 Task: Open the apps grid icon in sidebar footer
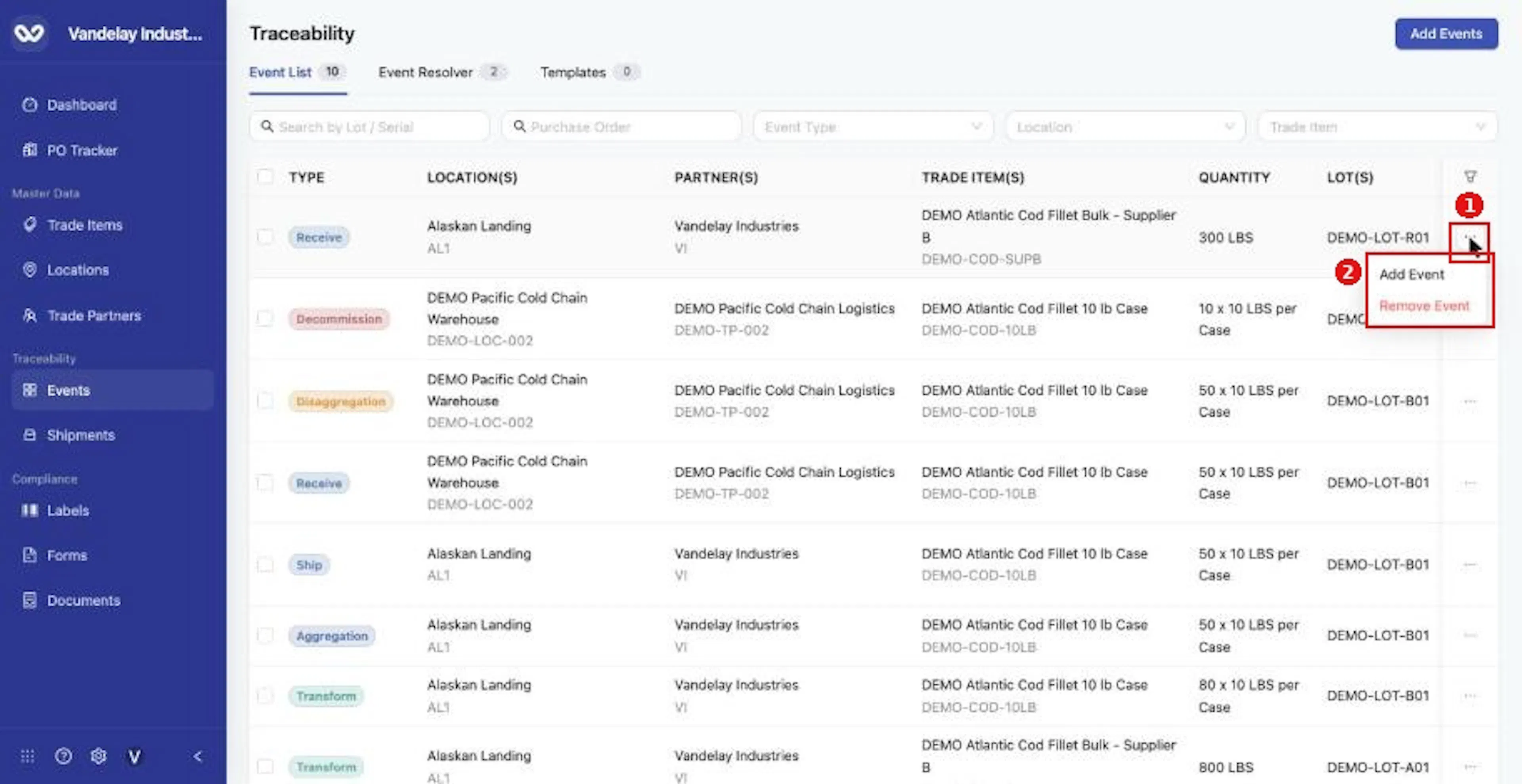(x=28, y=756)
